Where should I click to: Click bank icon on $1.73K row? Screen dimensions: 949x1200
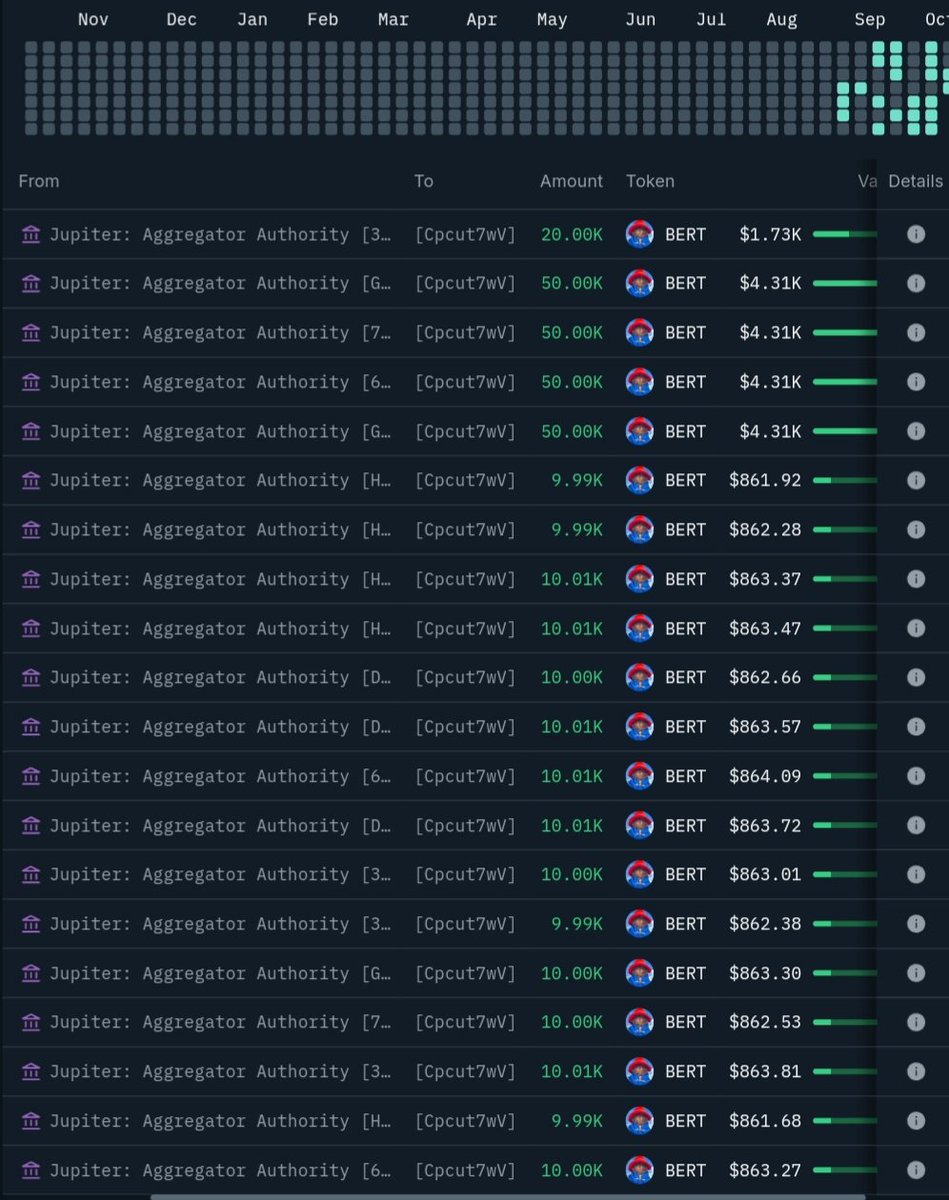click(x=31, y=234)
